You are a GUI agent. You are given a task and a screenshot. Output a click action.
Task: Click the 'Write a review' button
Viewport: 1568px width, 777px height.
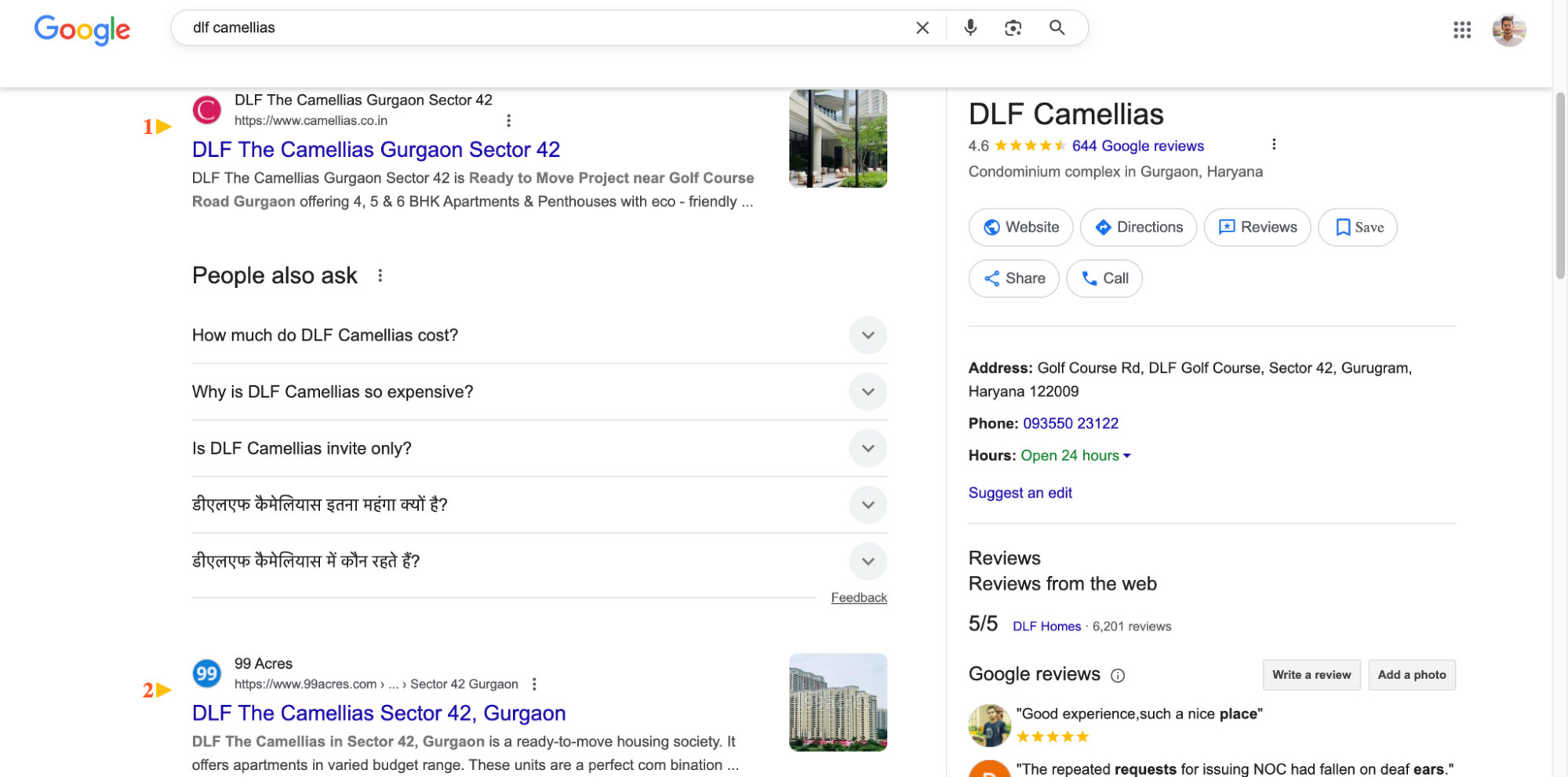1312,675
